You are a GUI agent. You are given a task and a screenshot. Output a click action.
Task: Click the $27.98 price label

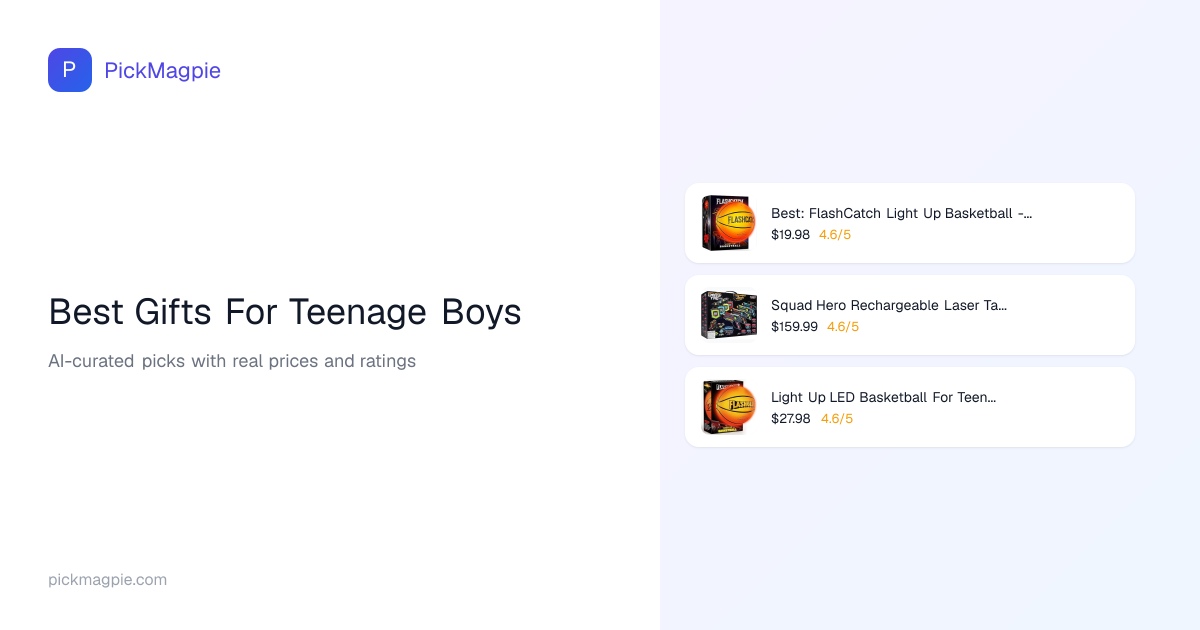pos(791,419)
